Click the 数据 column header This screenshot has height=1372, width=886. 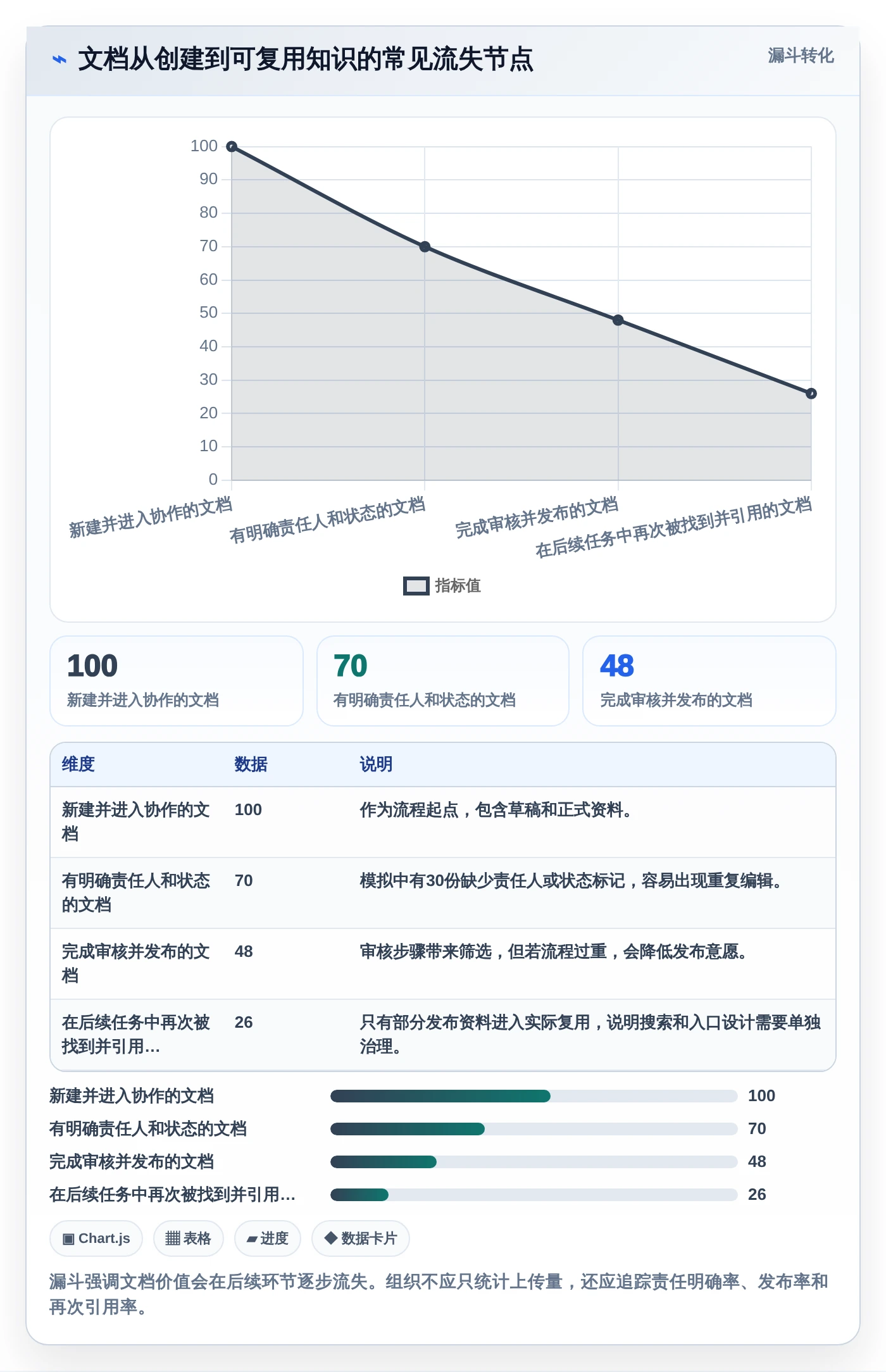251,764
